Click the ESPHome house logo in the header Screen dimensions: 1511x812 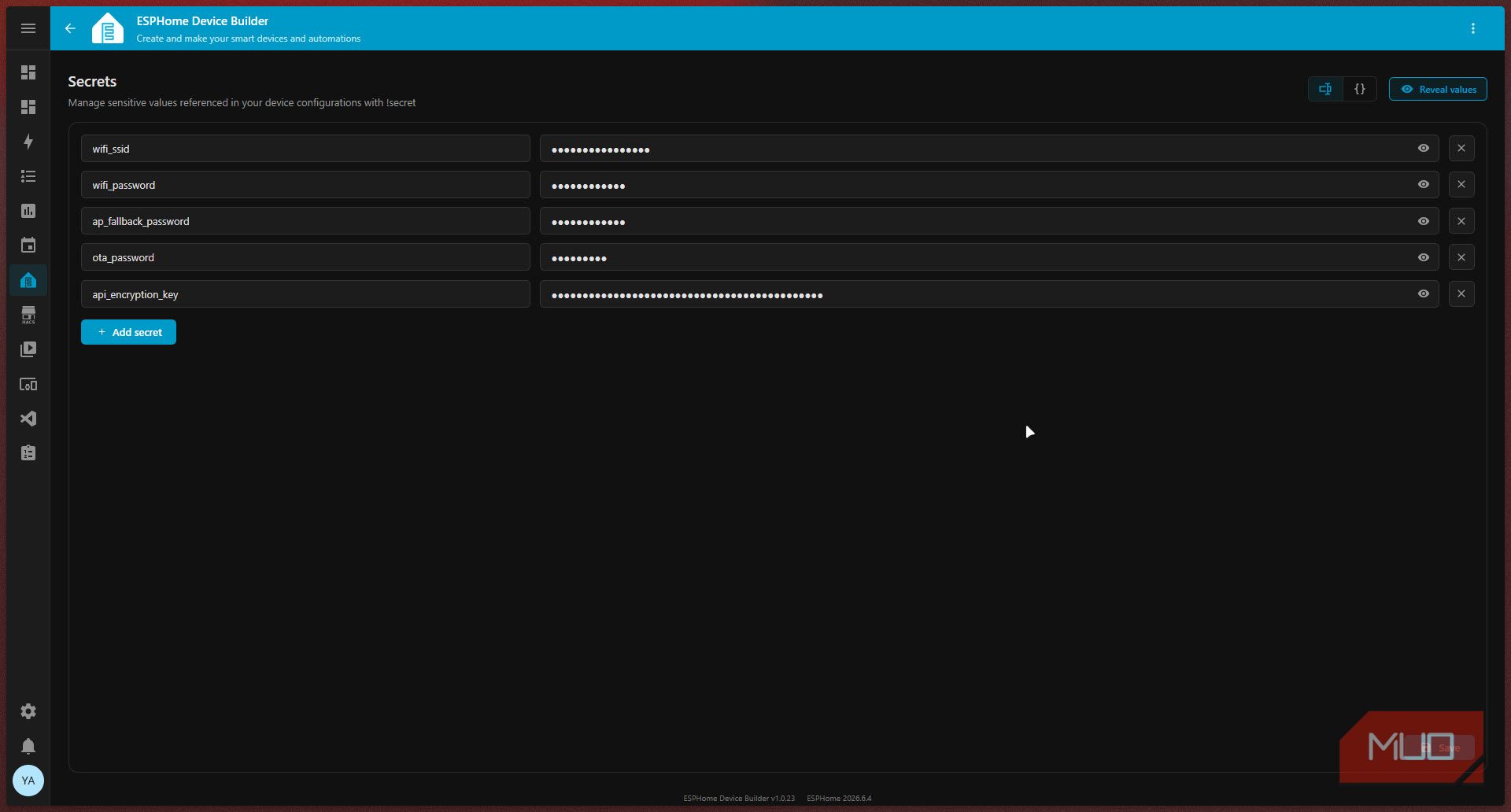tap(108, 28)
